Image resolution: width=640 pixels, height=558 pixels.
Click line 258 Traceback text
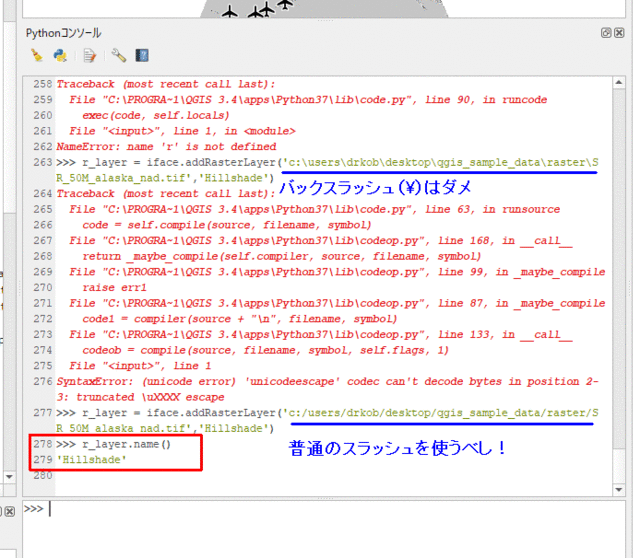[166, 84]
